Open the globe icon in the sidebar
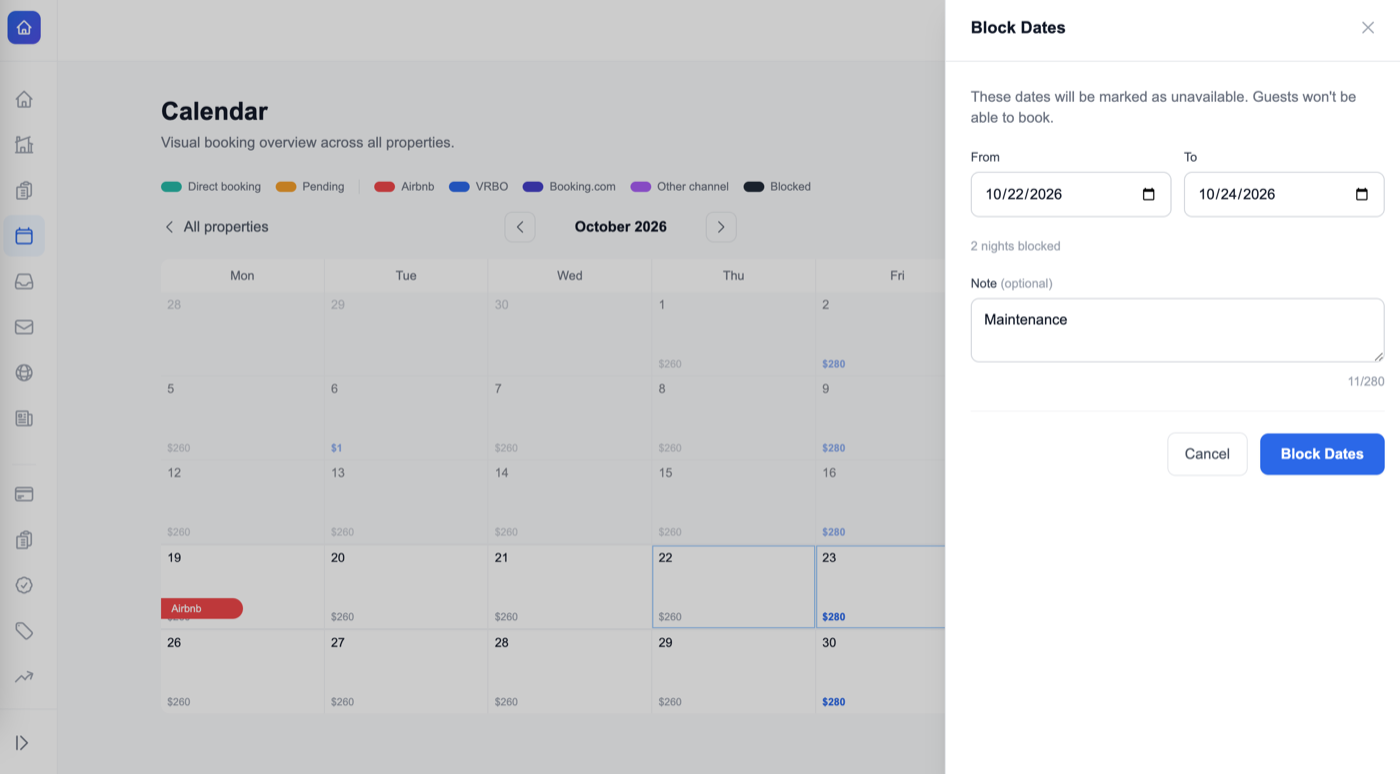The height and width of the screenshot is (774, 1400). [x=24, y=373]
